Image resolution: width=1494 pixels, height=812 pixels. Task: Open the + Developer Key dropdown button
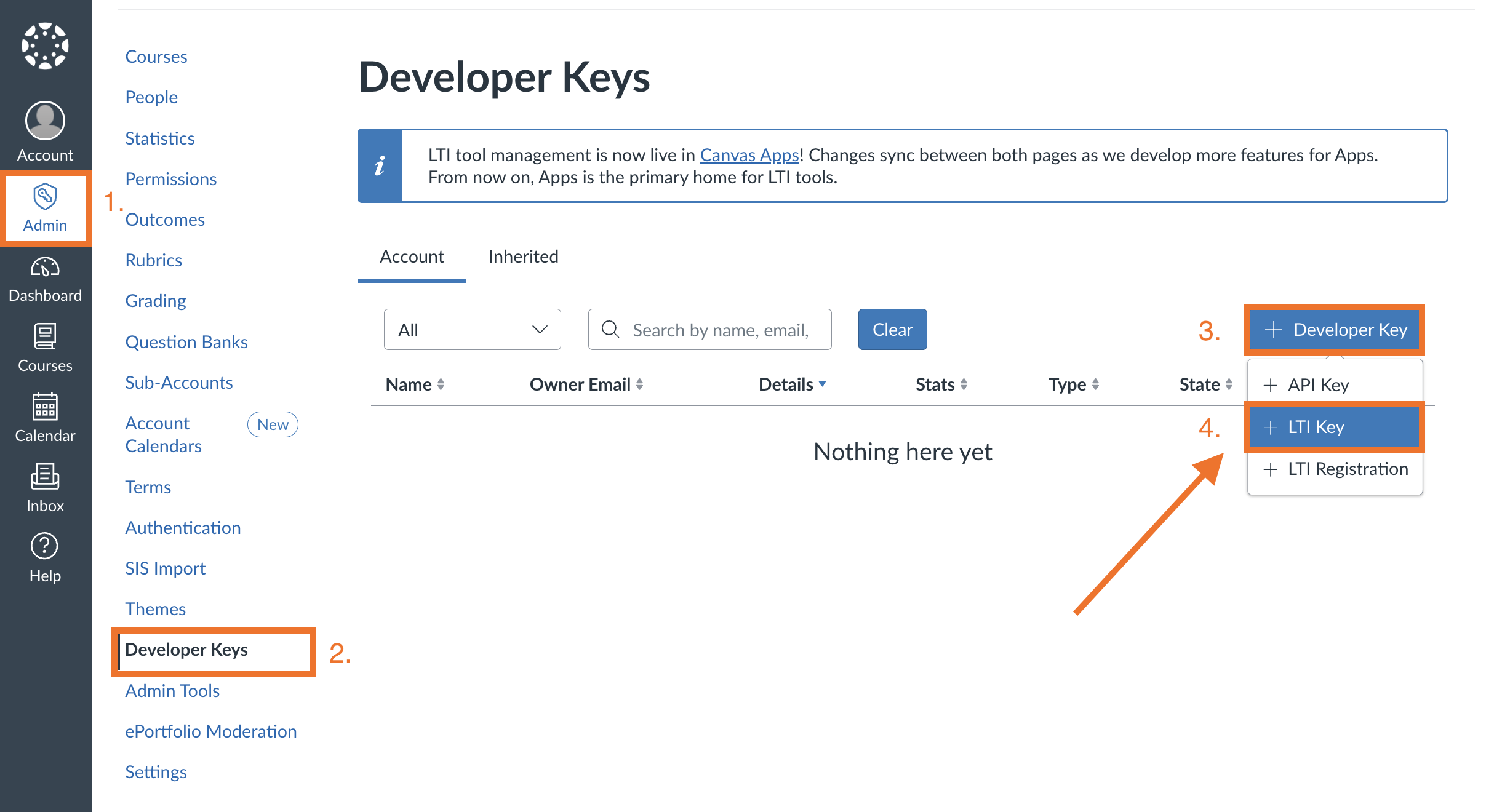(x=1335, y=330)
